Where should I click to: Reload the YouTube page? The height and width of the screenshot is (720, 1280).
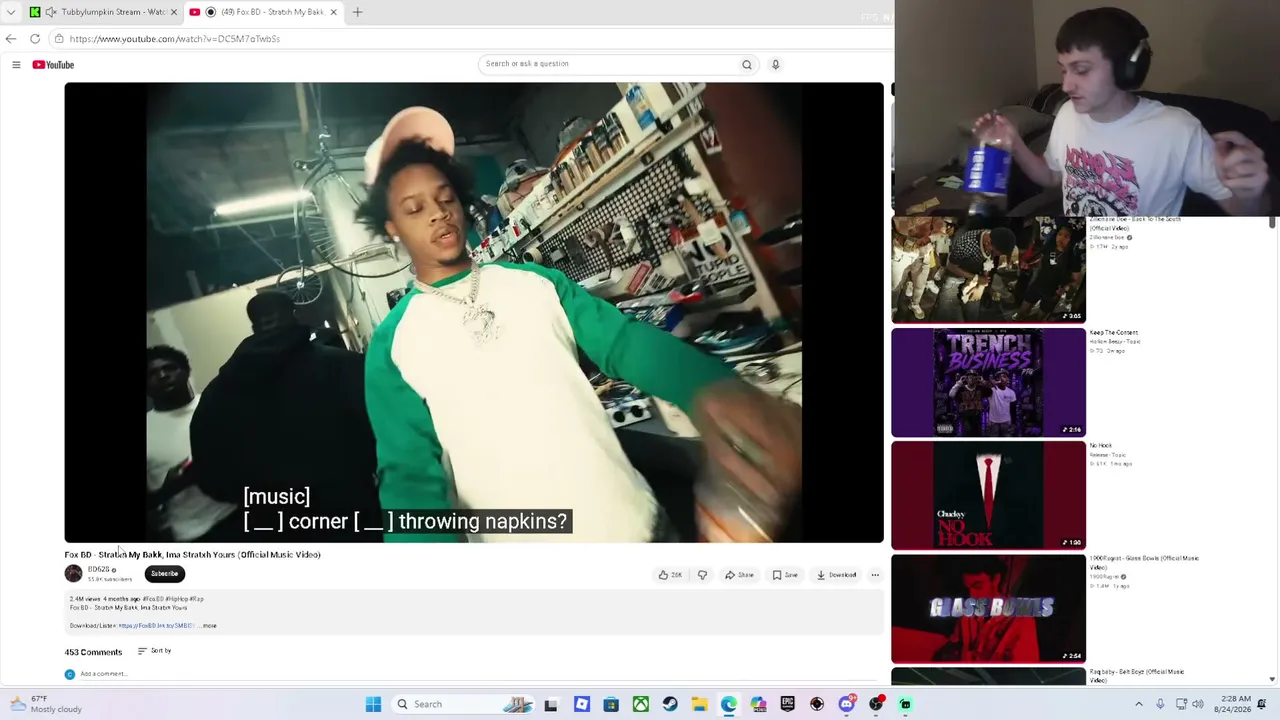click(35, 38)
